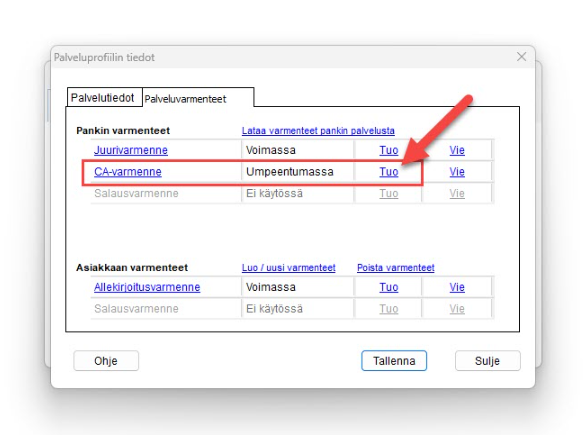Open the Allekirjoitusvarmenne certificate link
Screen dimensions: 585x435
coord(147,287)
